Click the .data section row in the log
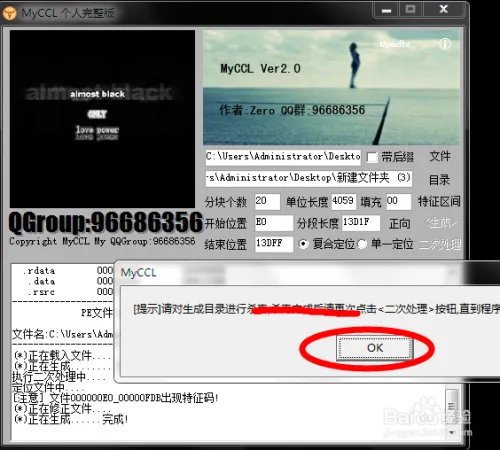This screenshot has height=450, width=500. click(x=71, y=281)
